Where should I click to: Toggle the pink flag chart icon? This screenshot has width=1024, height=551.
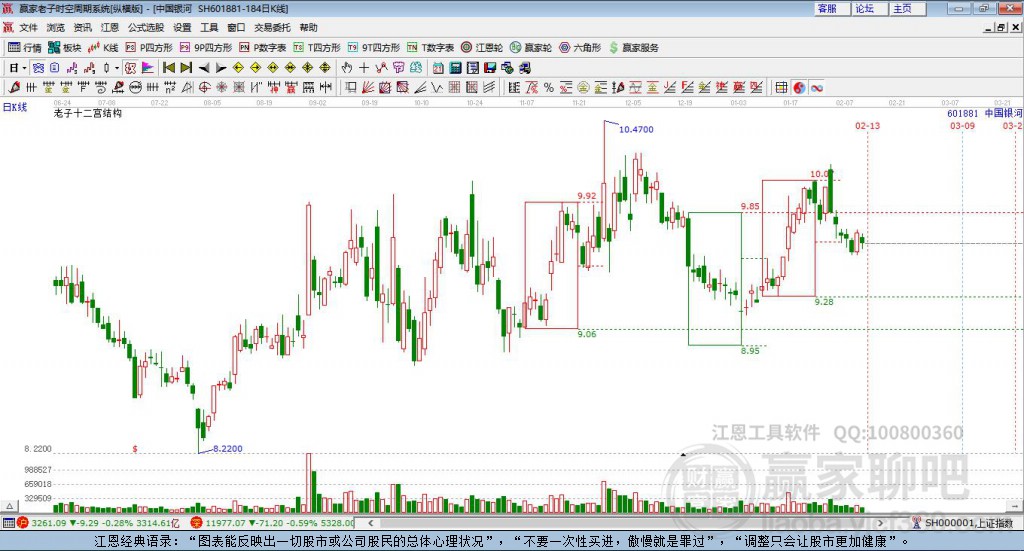pyautogui.click(x=148, y=68)
